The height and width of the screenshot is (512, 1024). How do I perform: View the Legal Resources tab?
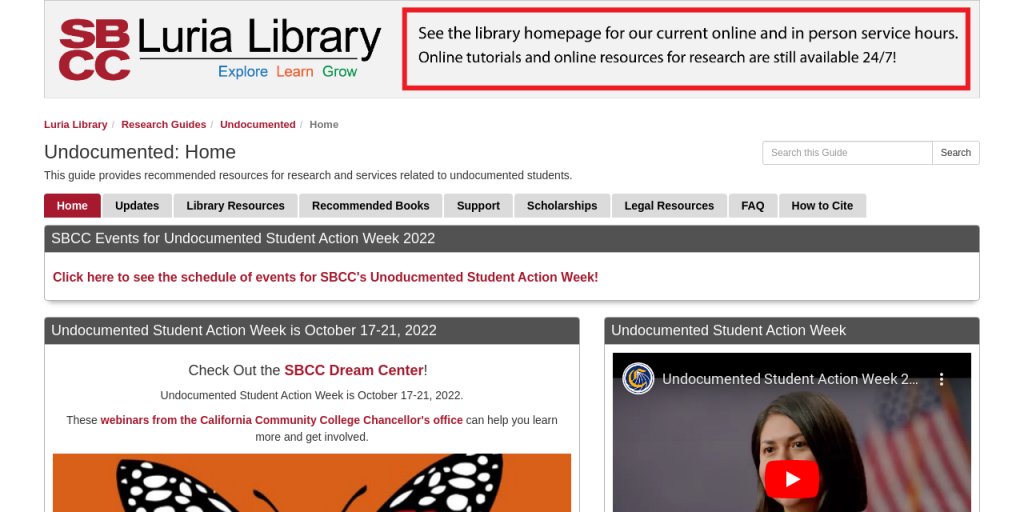coord(669,206)
